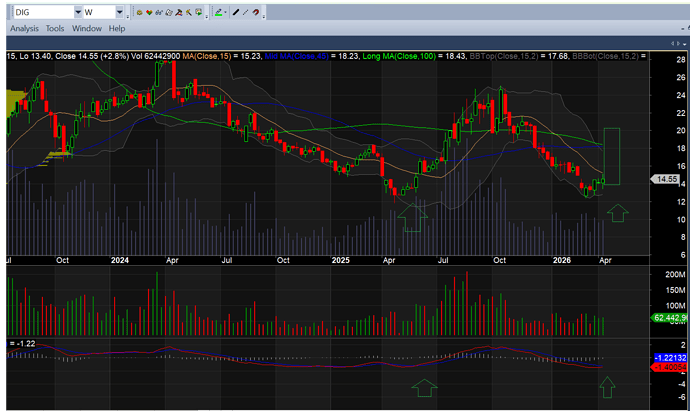690x411 pixels.
Task: Click the binoculars icon in the toolbar
Action: click(x=159, y=13)
